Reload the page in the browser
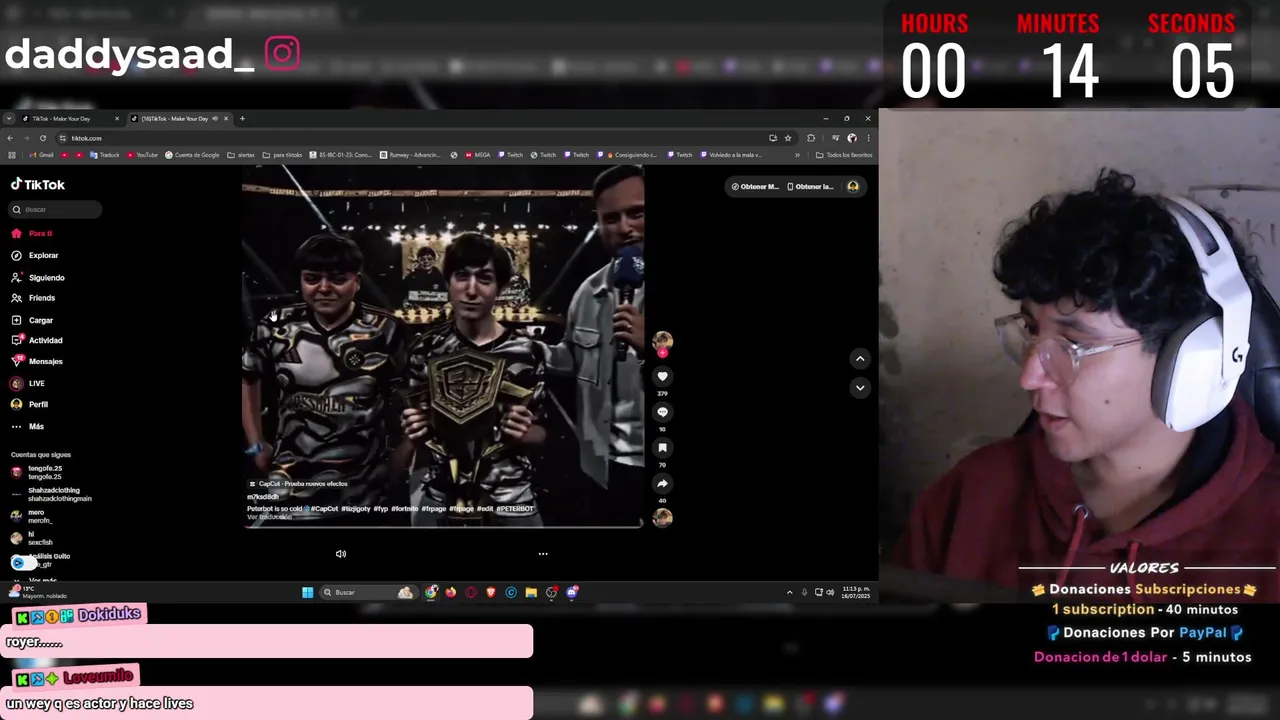1280x720 pixels. (x=42, y=138)
